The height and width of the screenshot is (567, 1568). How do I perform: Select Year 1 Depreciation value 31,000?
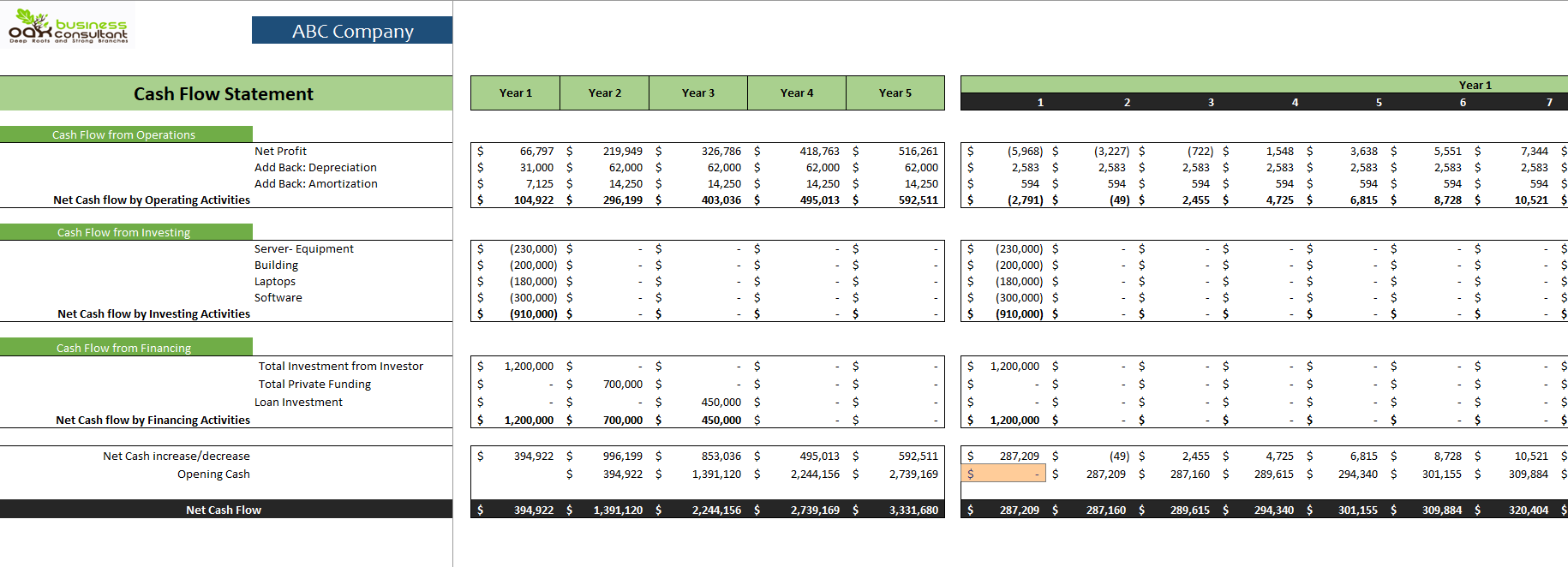pos(536,167)
